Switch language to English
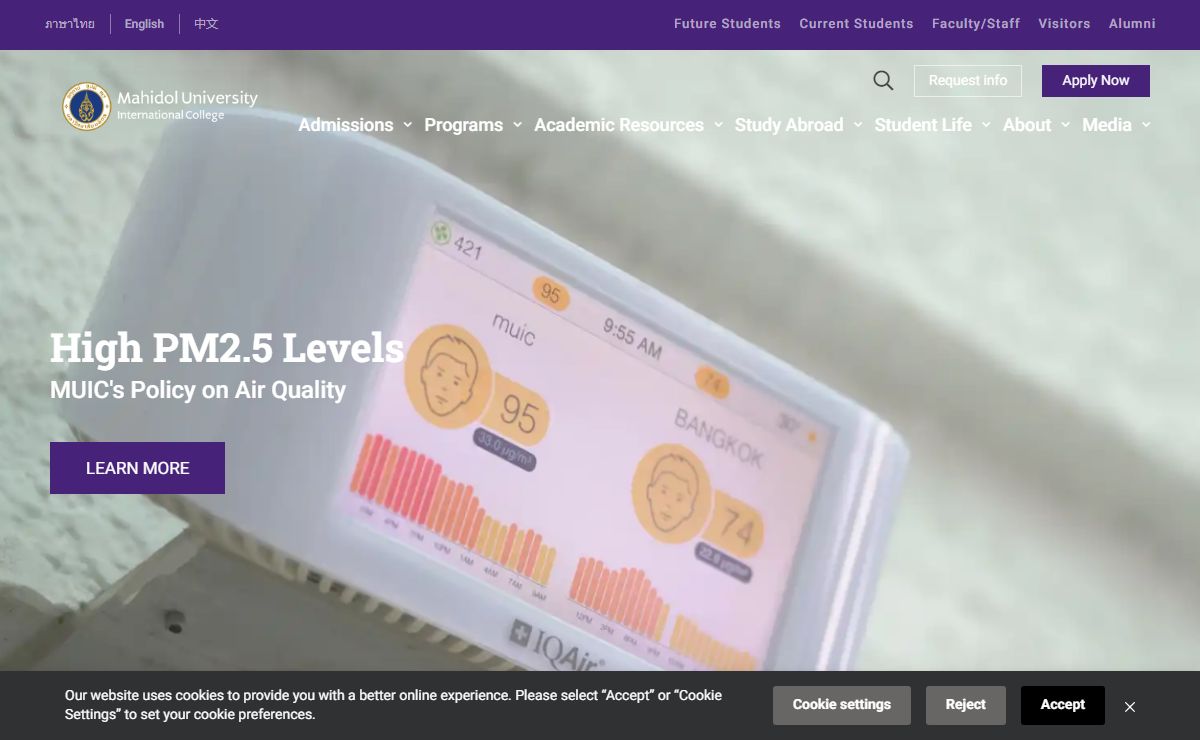Viewport: 1200px width, 740px height. 144,24
